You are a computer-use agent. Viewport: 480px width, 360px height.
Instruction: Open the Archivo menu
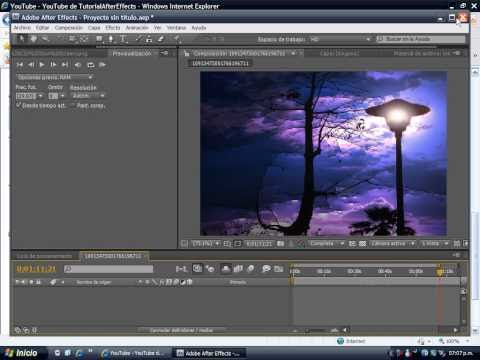pos(22,28)
